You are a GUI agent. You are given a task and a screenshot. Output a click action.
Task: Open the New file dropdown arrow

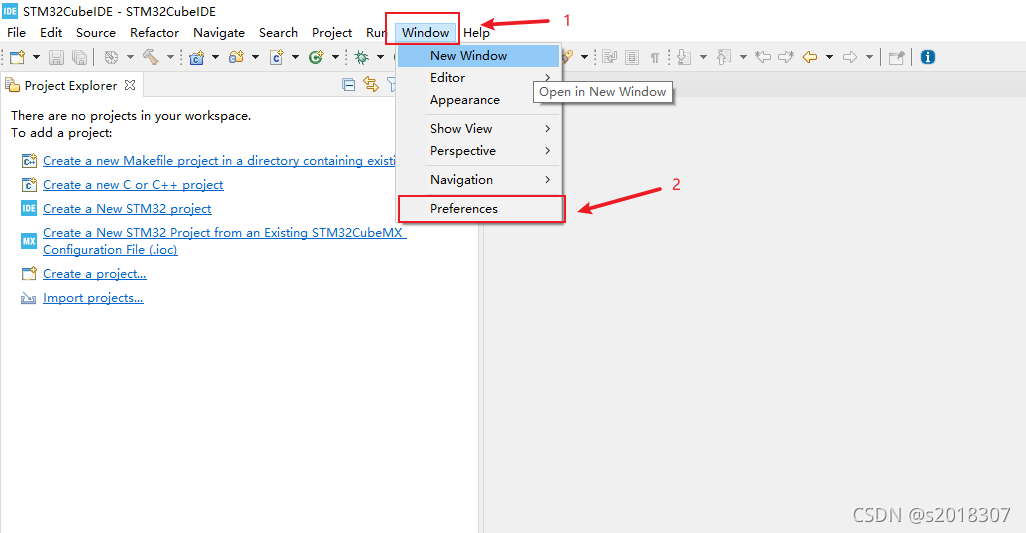click(36, 58)
